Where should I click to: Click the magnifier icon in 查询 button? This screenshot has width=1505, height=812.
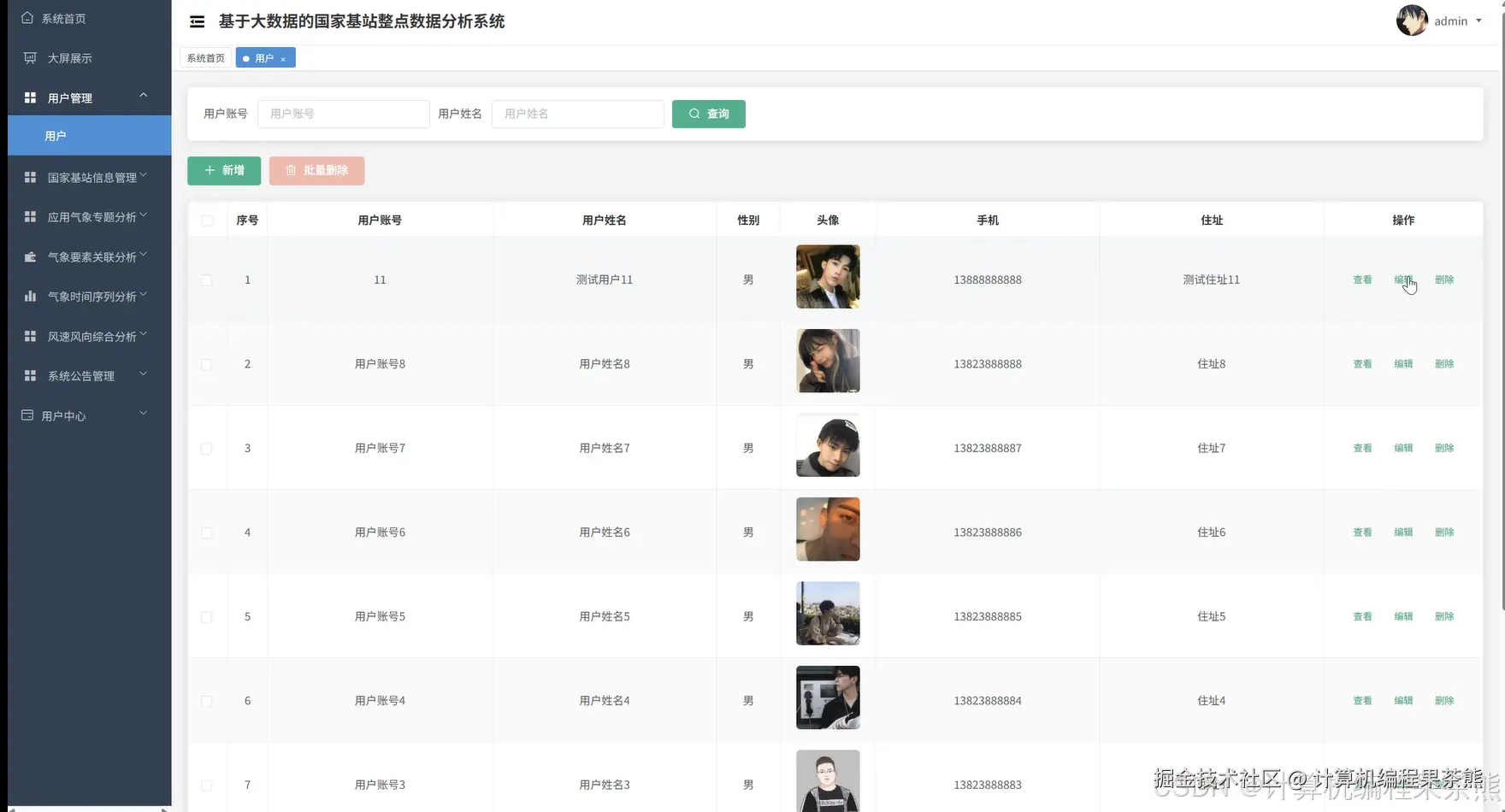694,114
